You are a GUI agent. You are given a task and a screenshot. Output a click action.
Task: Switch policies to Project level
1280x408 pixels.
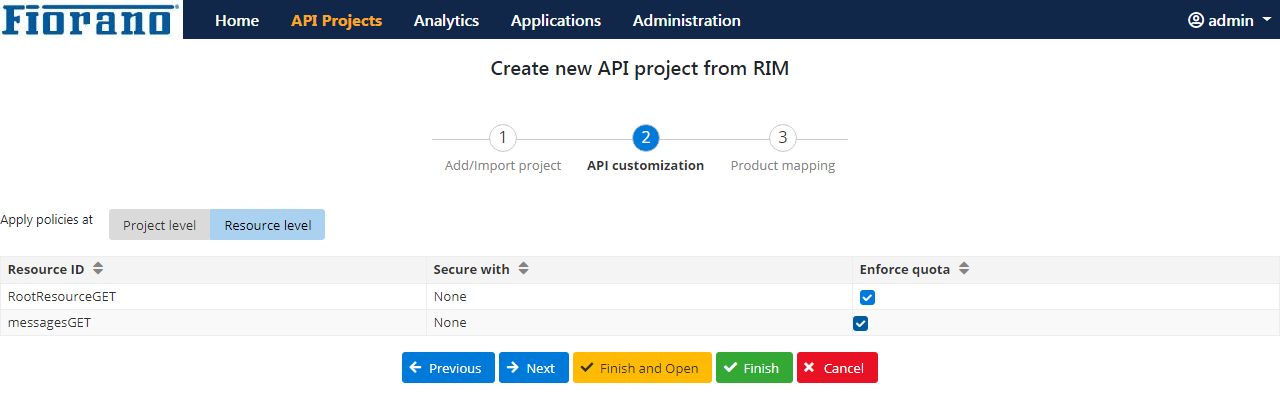159,225
